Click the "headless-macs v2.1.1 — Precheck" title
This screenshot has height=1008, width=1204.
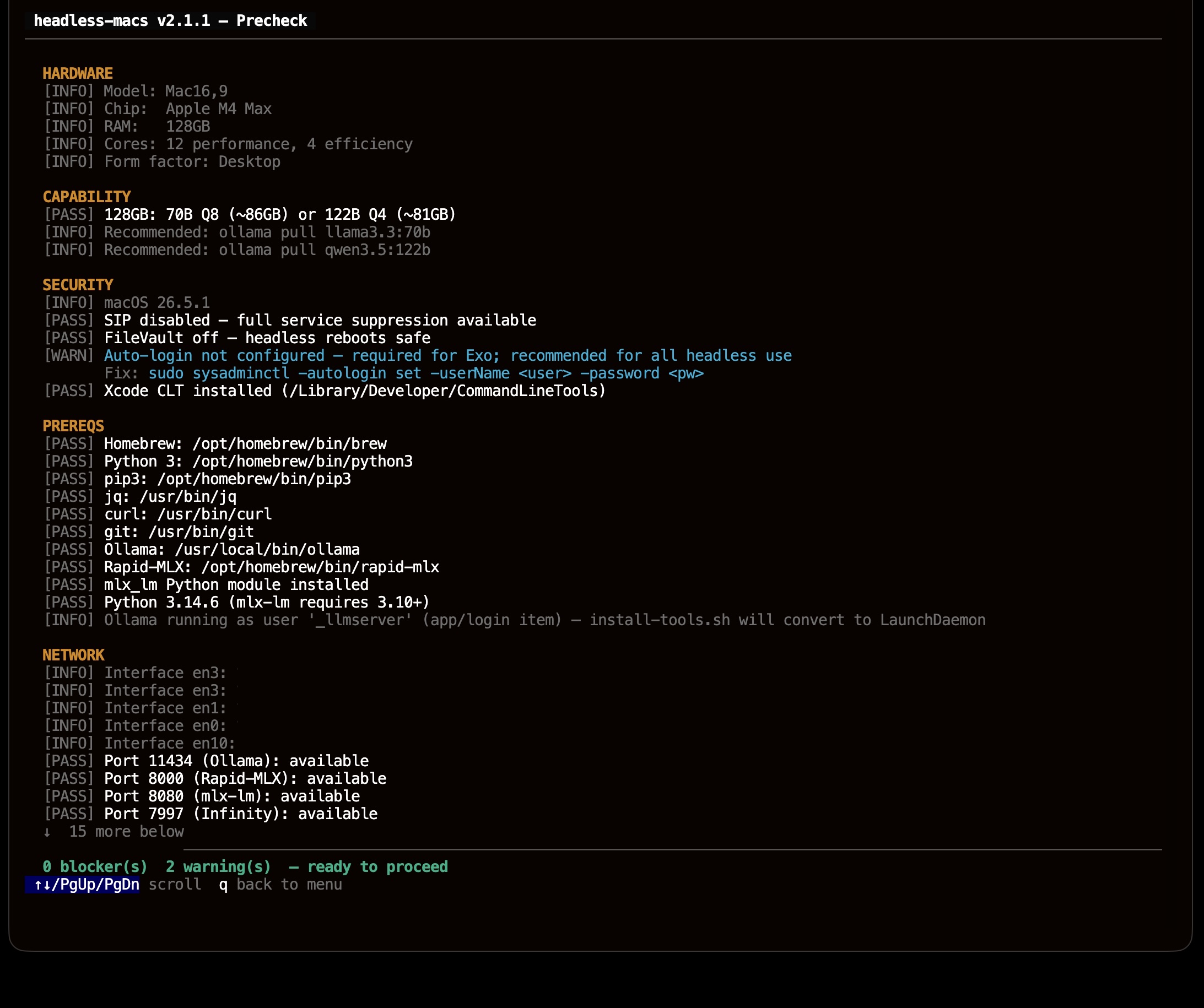pos(170,20)
